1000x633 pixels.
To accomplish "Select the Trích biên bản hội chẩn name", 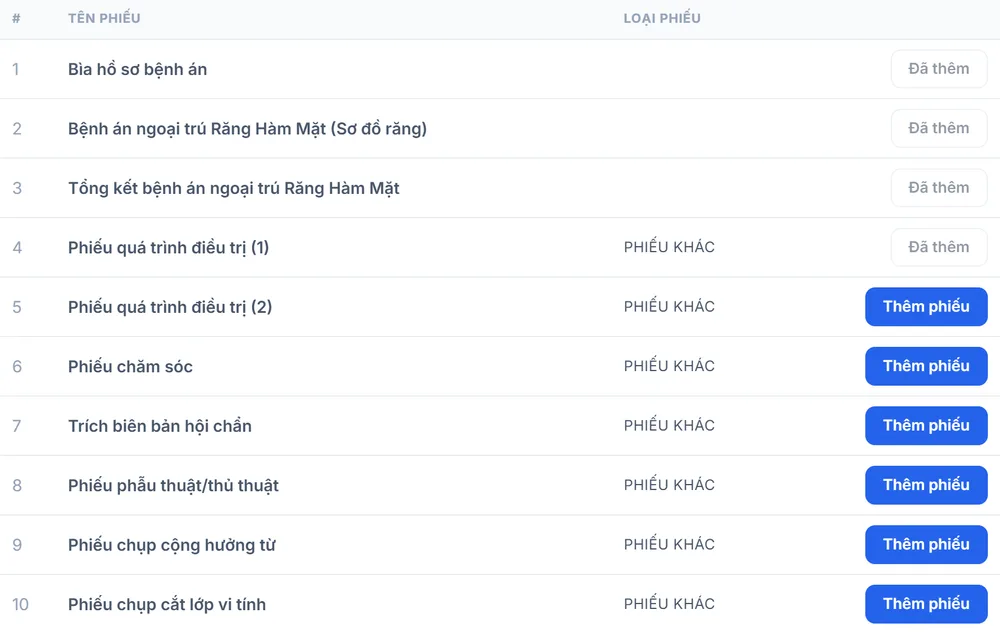I will (x=160, y=426).
